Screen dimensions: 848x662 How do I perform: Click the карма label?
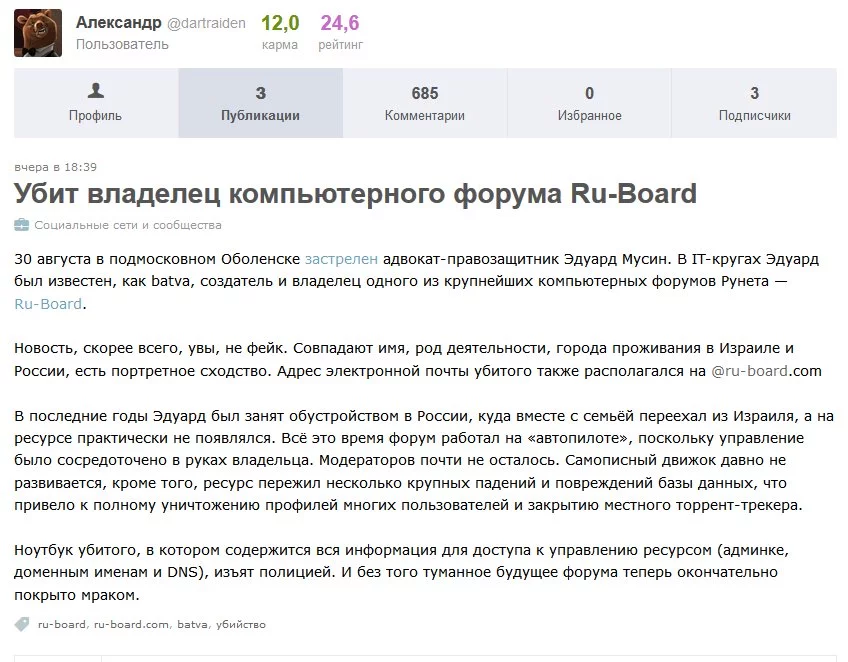tap(280, 45)
